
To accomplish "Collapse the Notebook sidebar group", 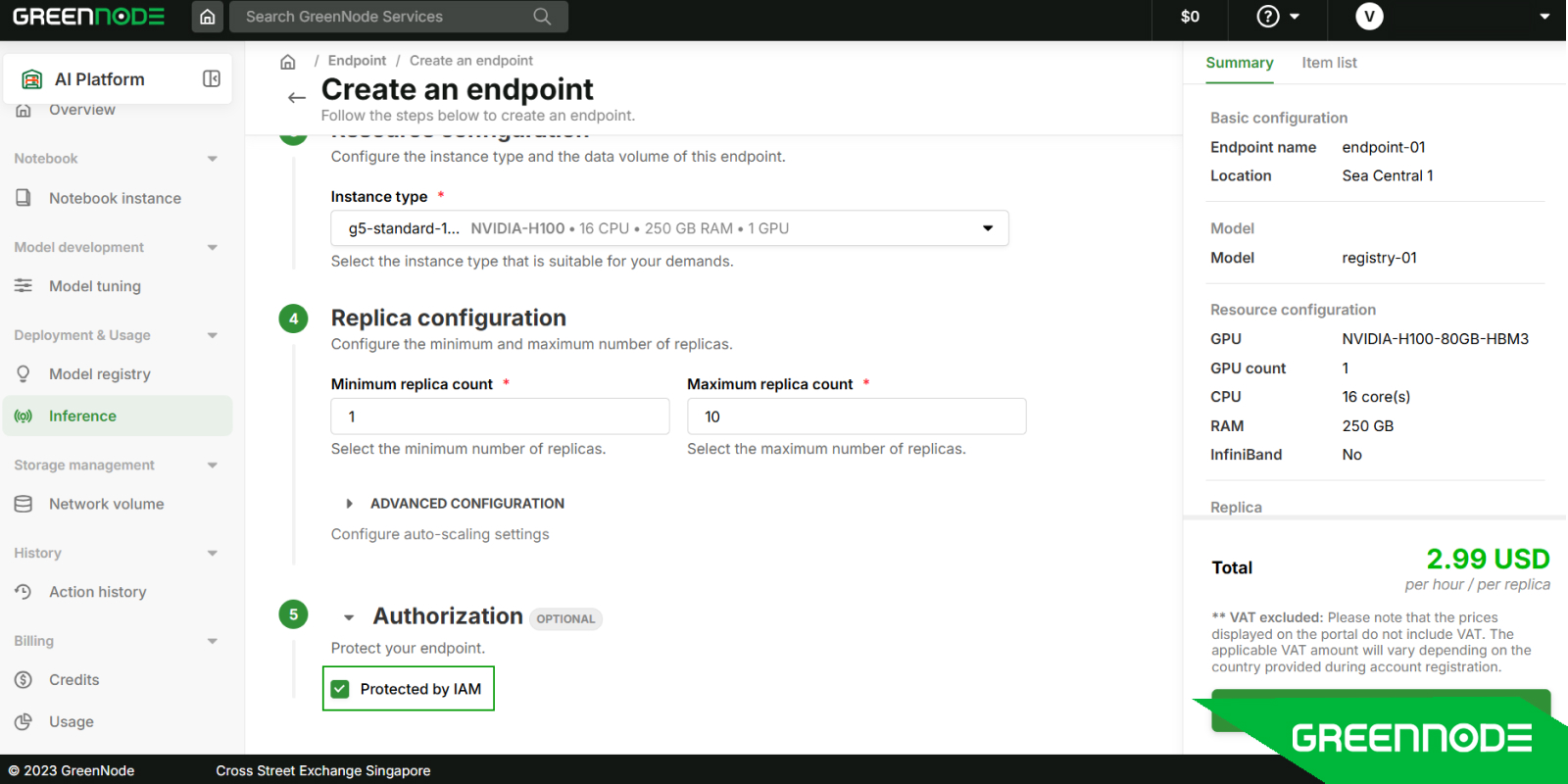I will [213, 159].
